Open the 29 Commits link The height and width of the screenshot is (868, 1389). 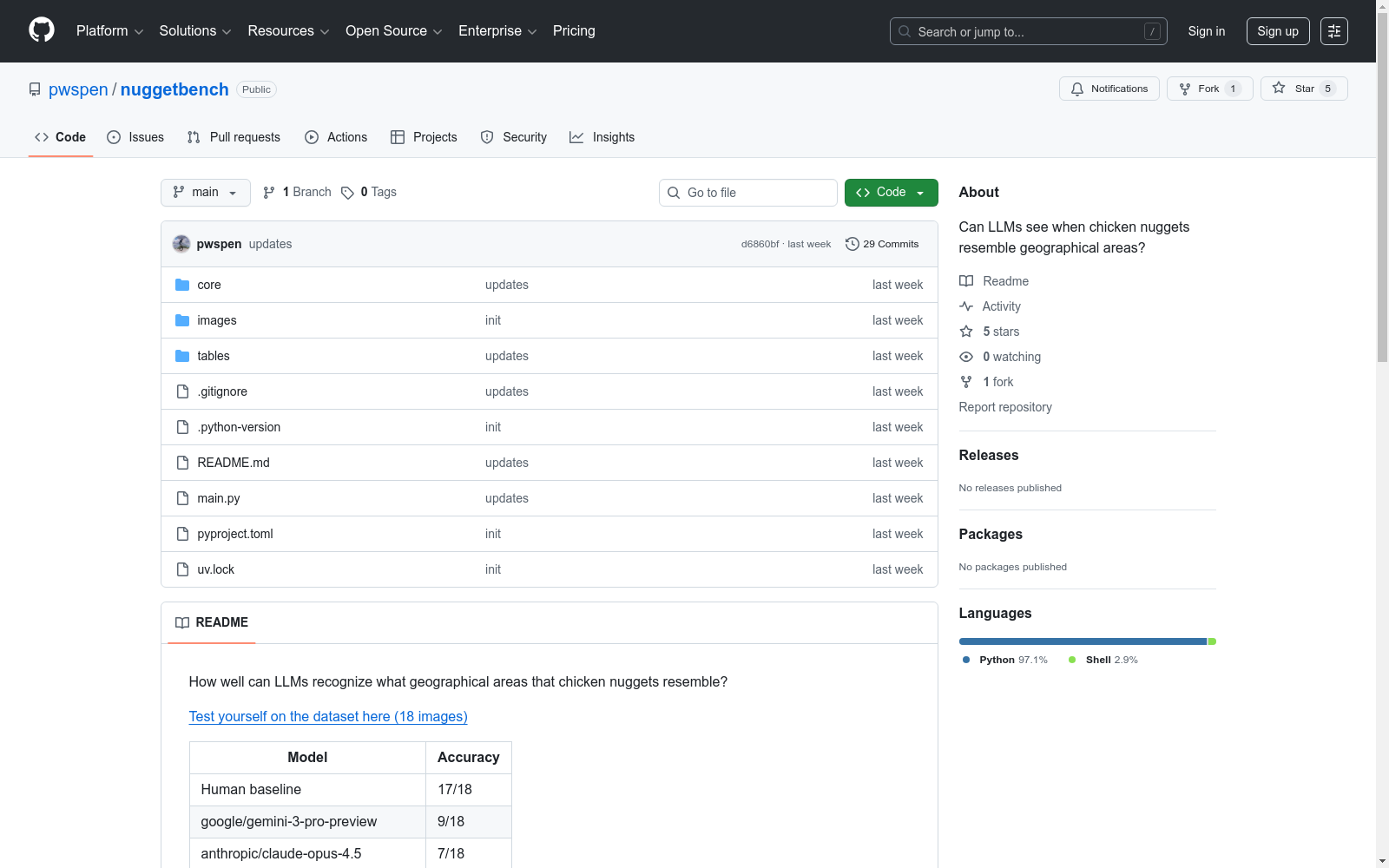tap(882, 244)
